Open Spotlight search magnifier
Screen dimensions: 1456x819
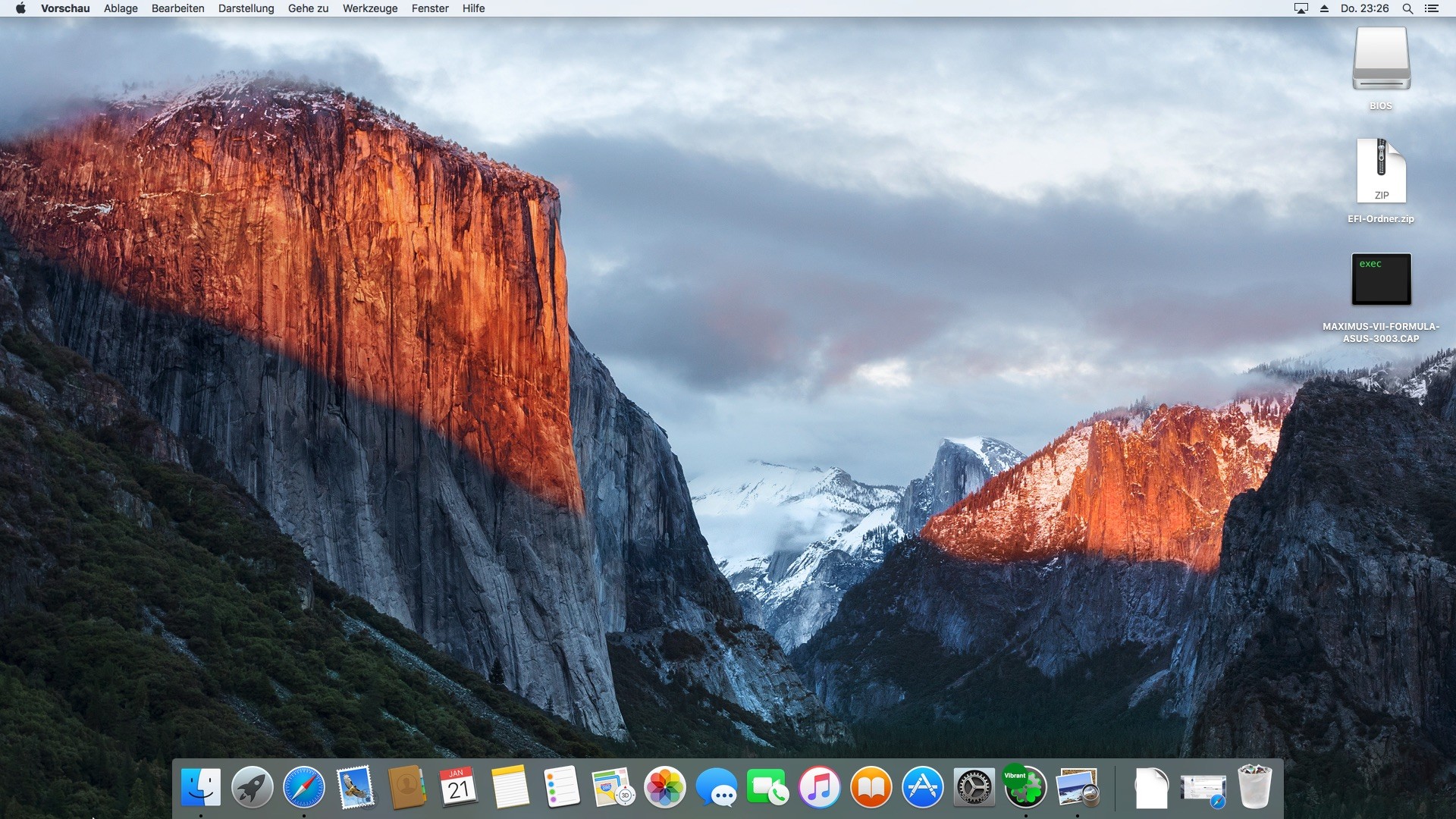coord(1407,8)
